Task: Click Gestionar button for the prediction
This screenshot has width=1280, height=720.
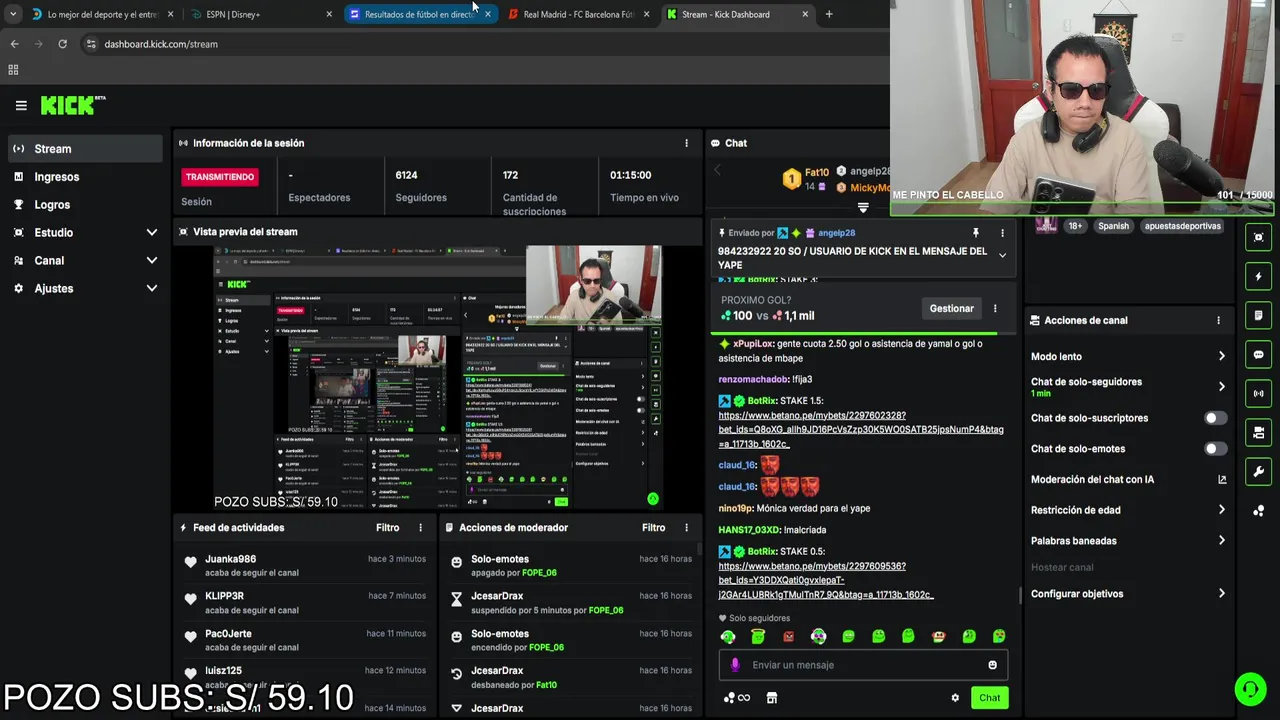Action: [x=951, y=309]
